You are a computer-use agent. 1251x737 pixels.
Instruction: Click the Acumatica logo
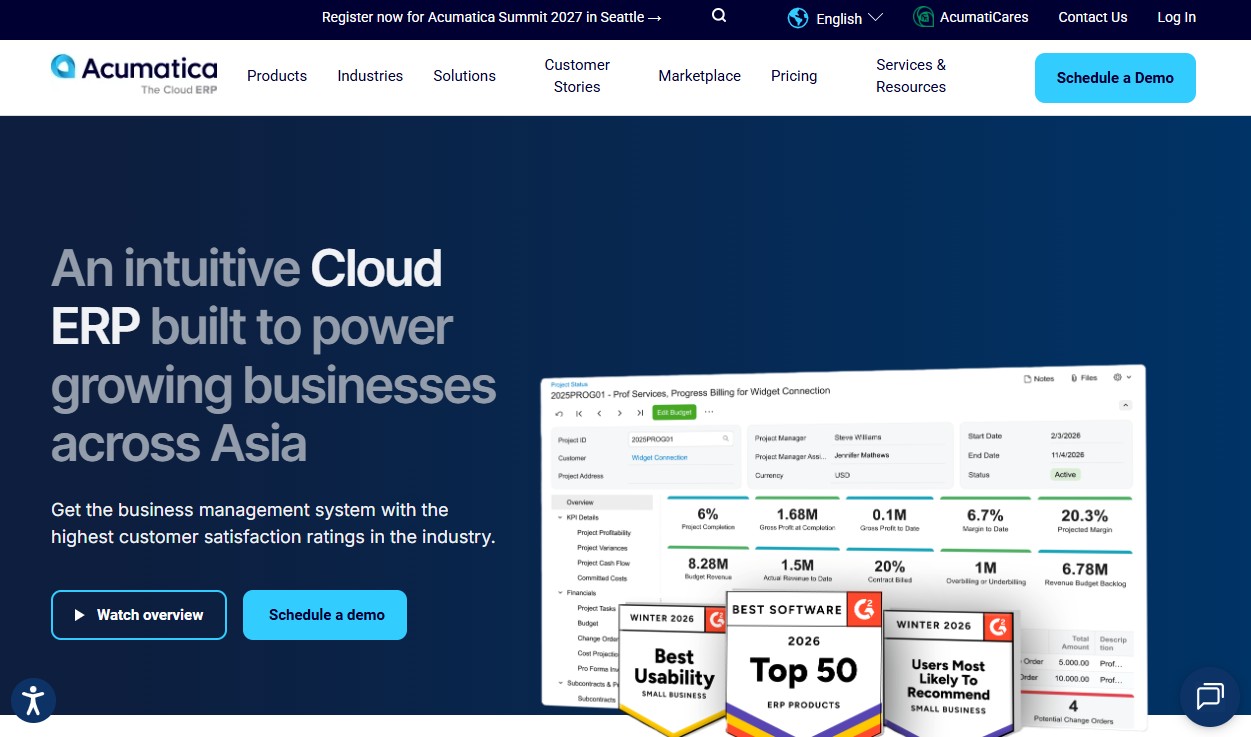(134, 74)
